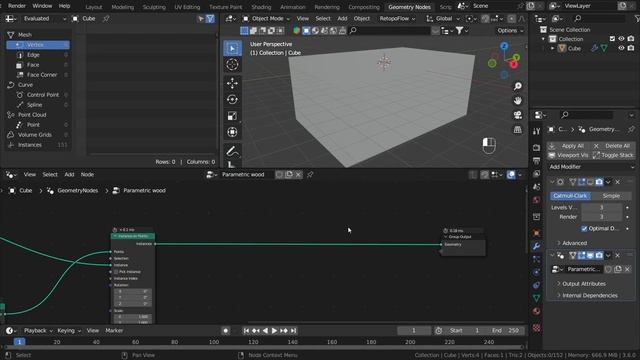The width and height of the screenshot is (640, 360).
Task: Open the Playback dropdown in timeline
Action: point(38,331)
